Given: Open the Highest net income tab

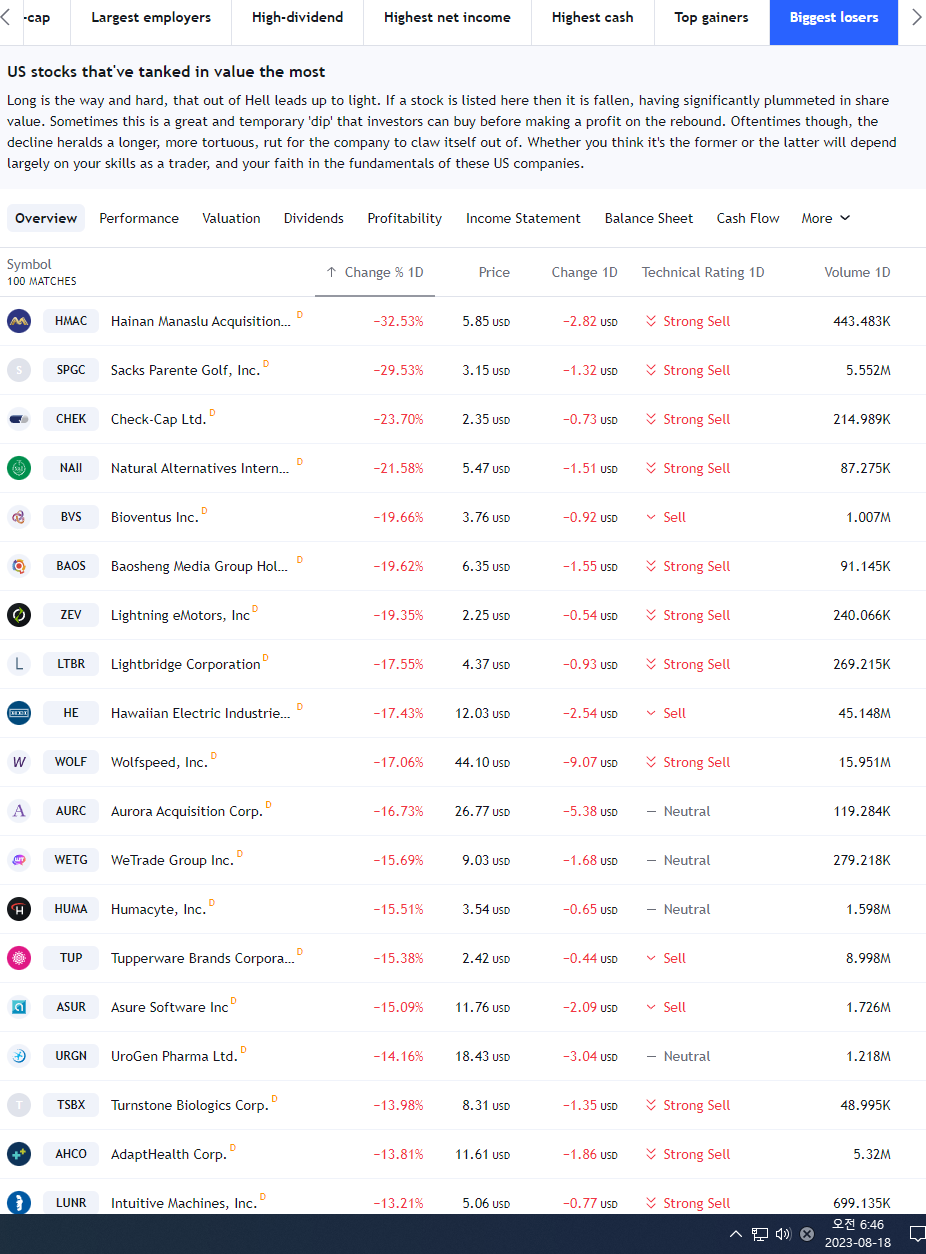Looking at the screenshot, I should coord(447,18).
